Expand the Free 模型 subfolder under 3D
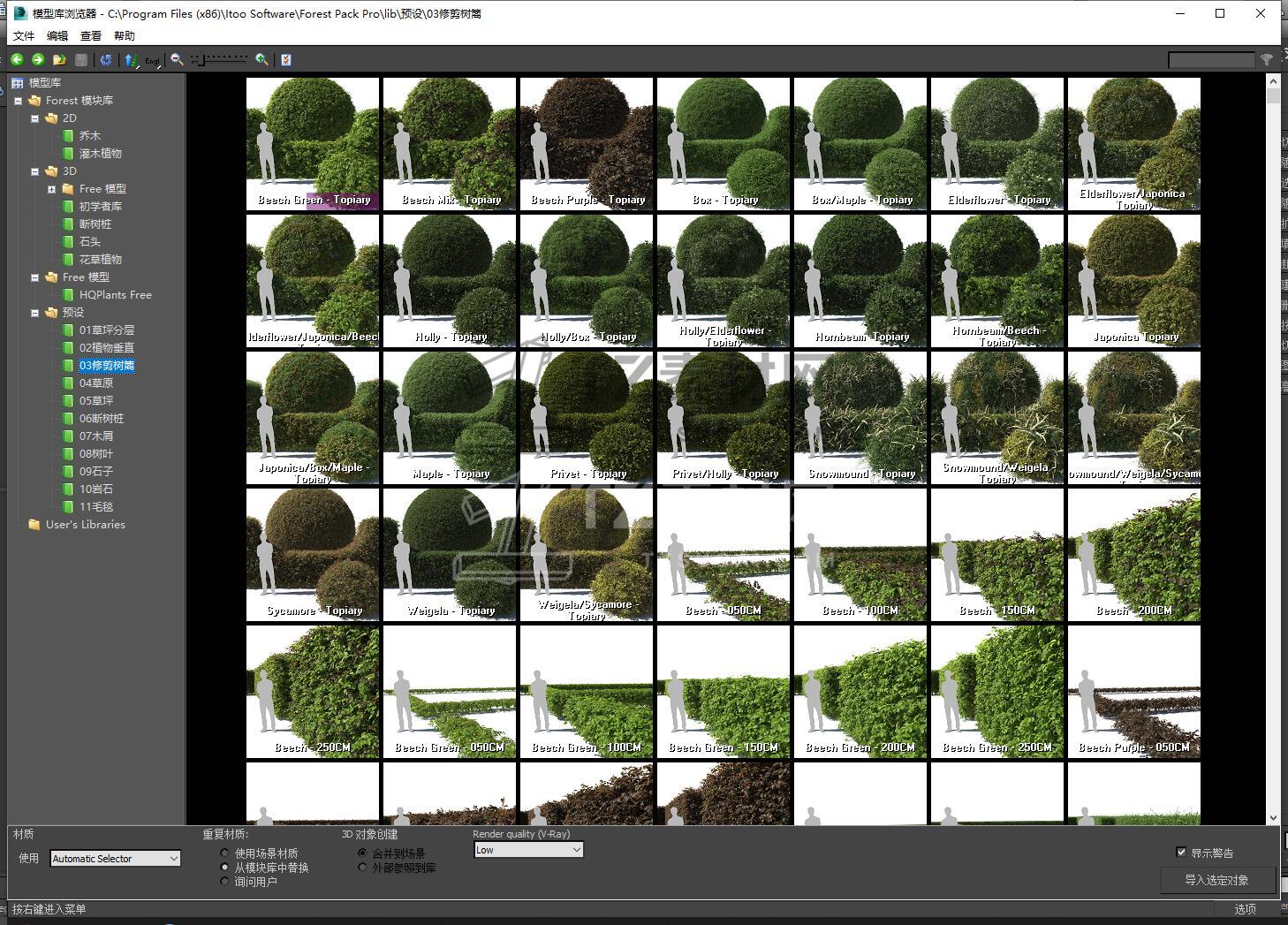1288x925 pixels. [51, 189]
